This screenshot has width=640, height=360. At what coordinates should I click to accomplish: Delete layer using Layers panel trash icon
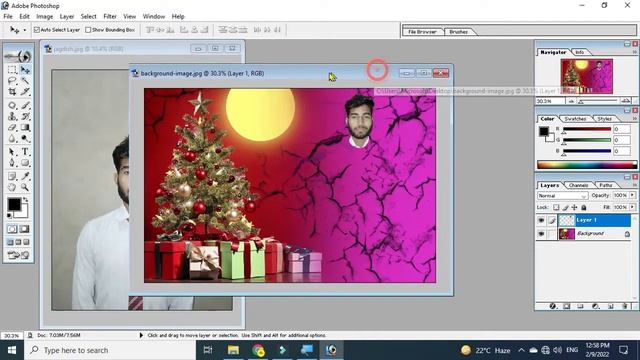625,306
